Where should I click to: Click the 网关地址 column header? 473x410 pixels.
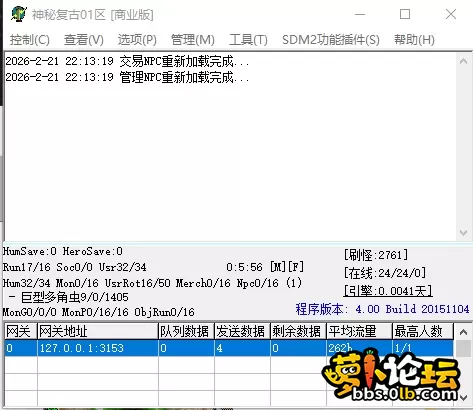pyautogui.click(x=98, y=331)
